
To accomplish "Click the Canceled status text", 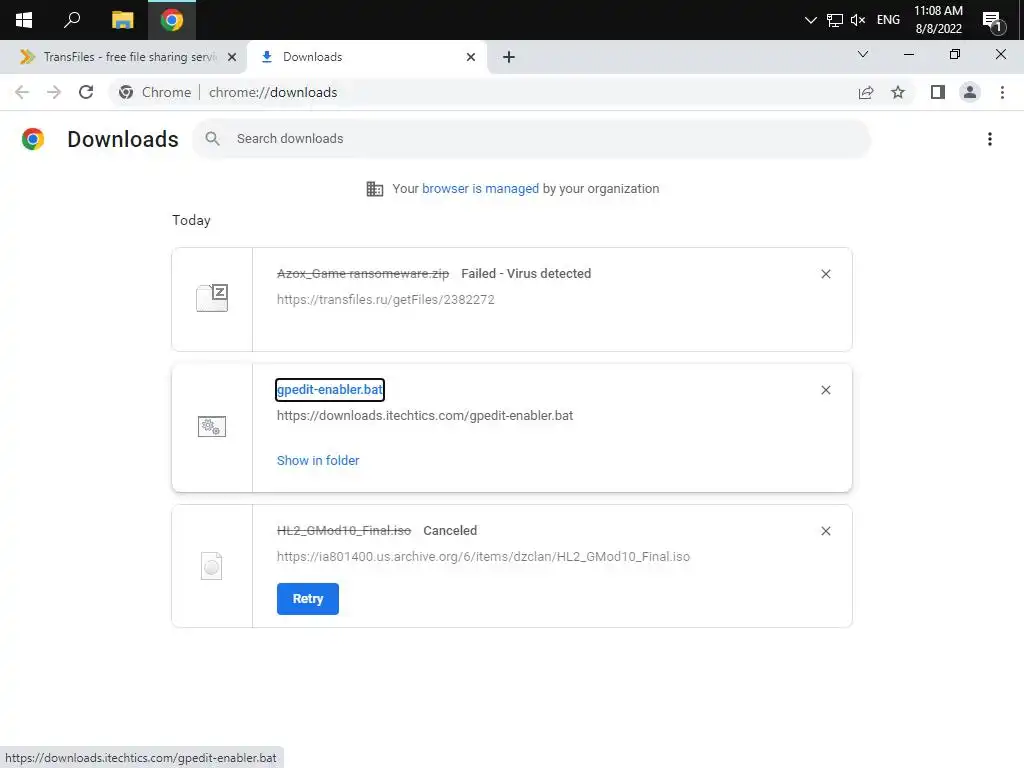I will pyautogui.click(x=450, y=531).
